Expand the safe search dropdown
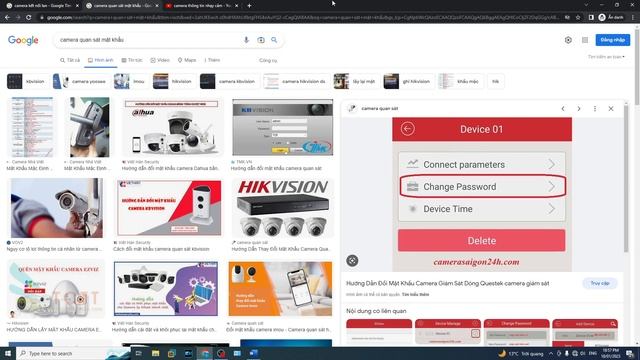 606,57
